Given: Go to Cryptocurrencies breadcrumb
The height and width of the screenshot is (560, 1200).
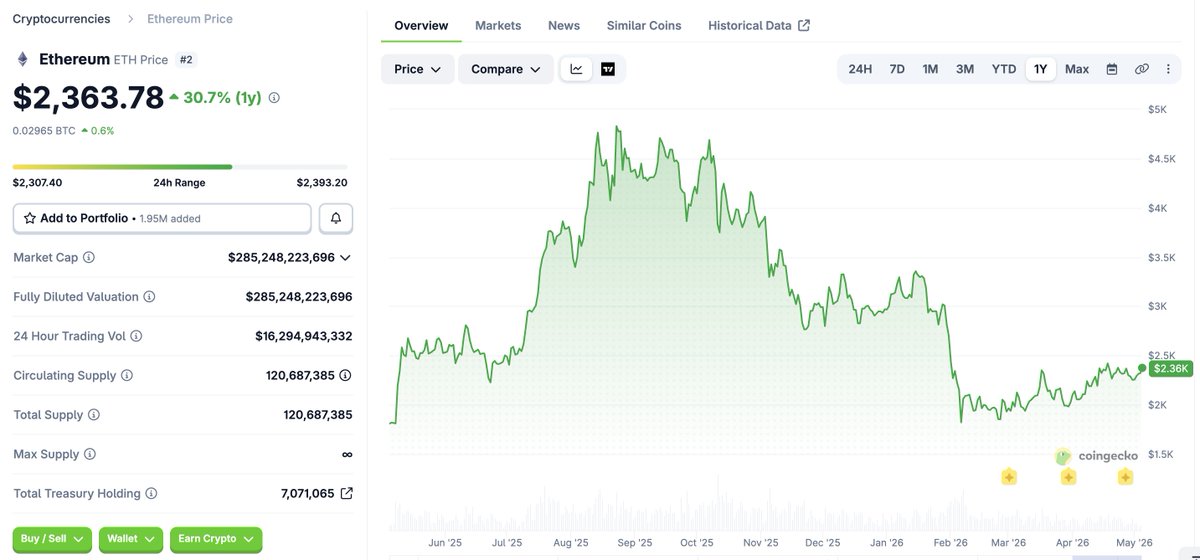Looking at the screenshot, I should (x=62, y=19).
